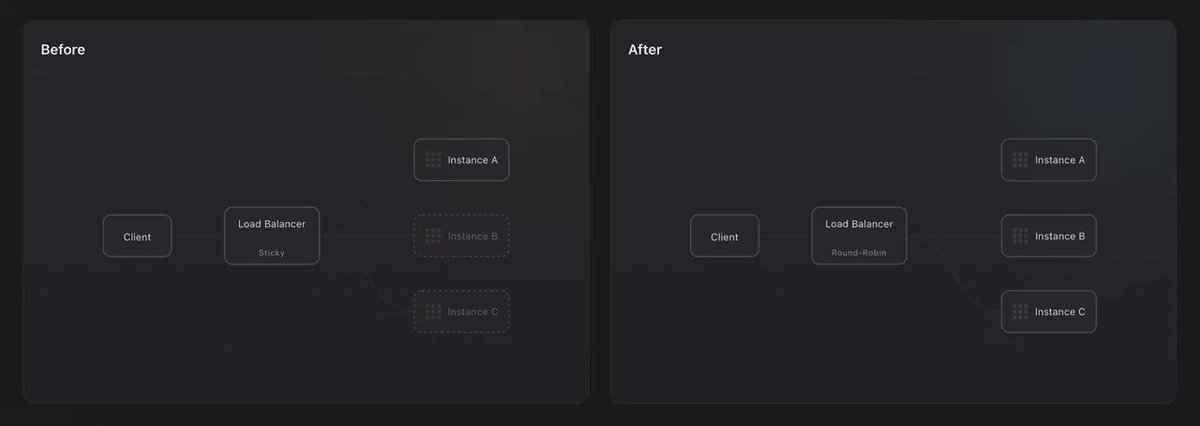Image resolution: width=1200 pixels, height=426 pixels.
Task: Click the grid icon of dashed Instance B in Before diagram
Action: click(x=433, y=236)
